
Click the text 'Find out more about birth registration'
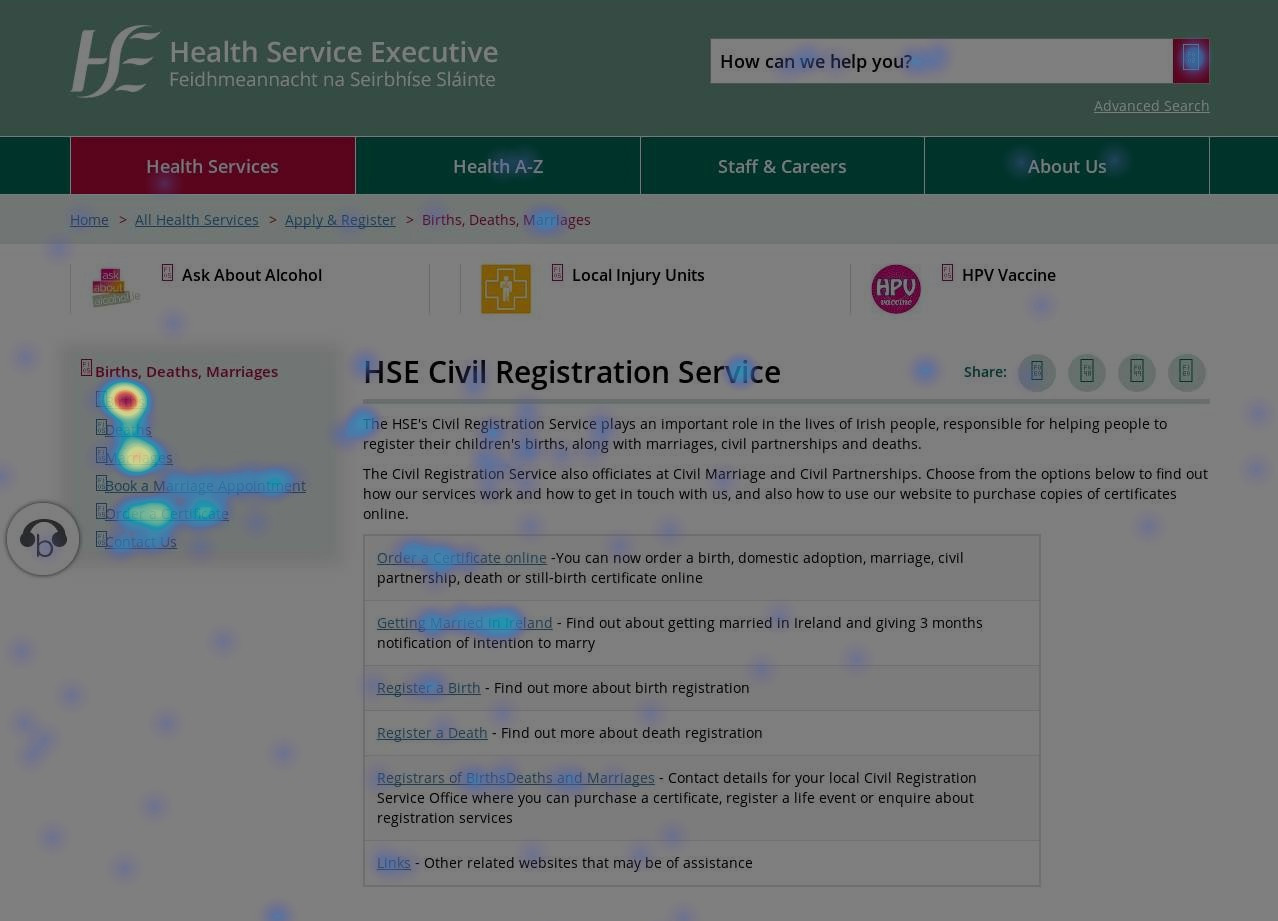pos(622,688)
